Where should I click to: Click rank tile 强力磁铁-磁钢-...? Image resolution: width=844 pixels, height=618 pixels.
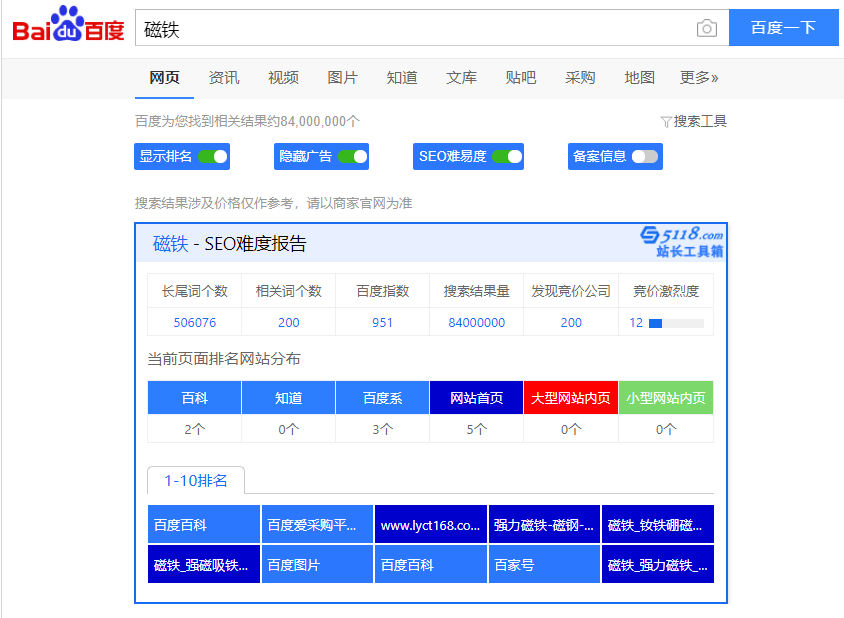(x=544, y=524)
